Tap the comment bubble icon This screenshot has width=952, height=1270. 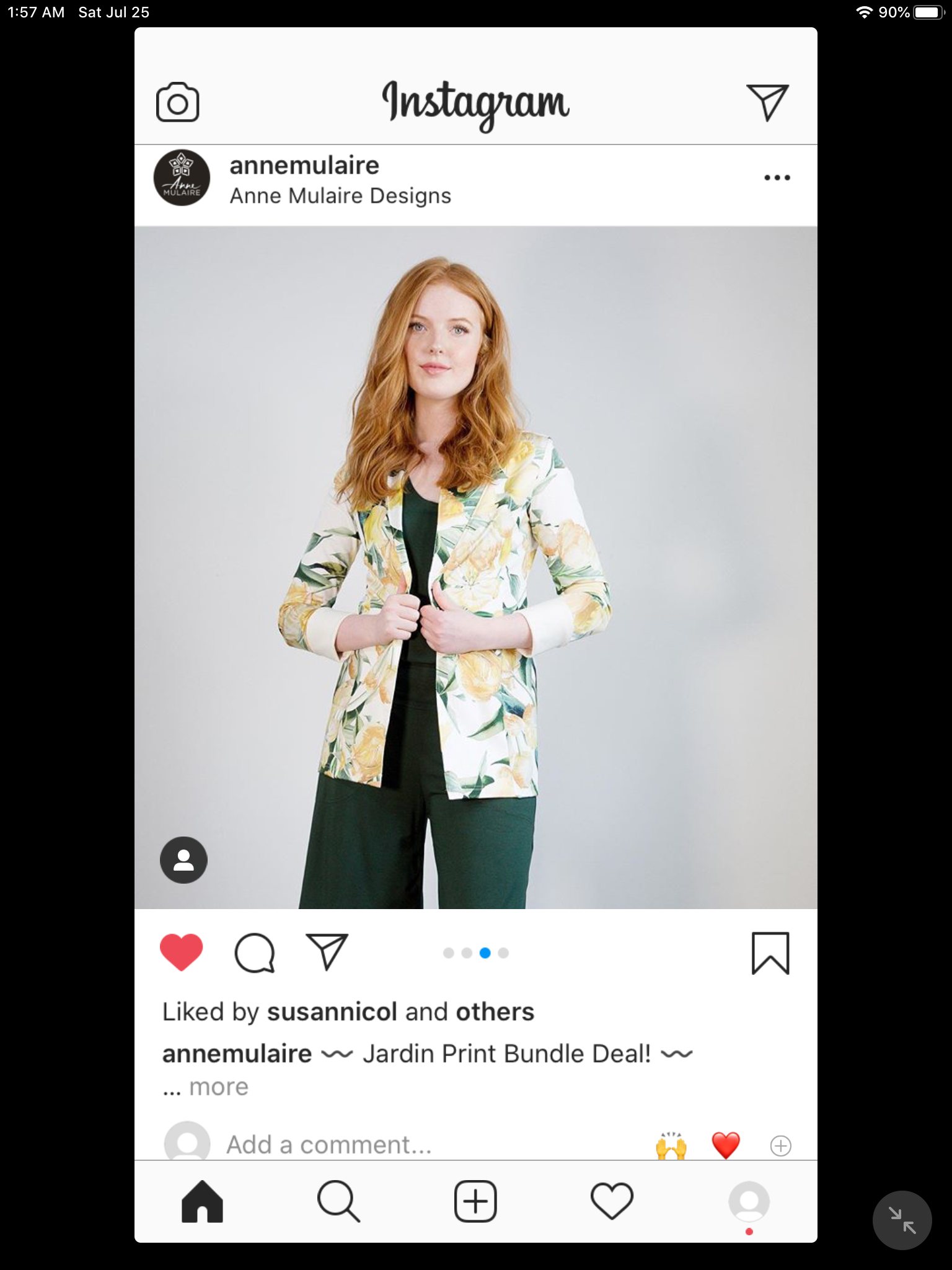tap(254, 952)
